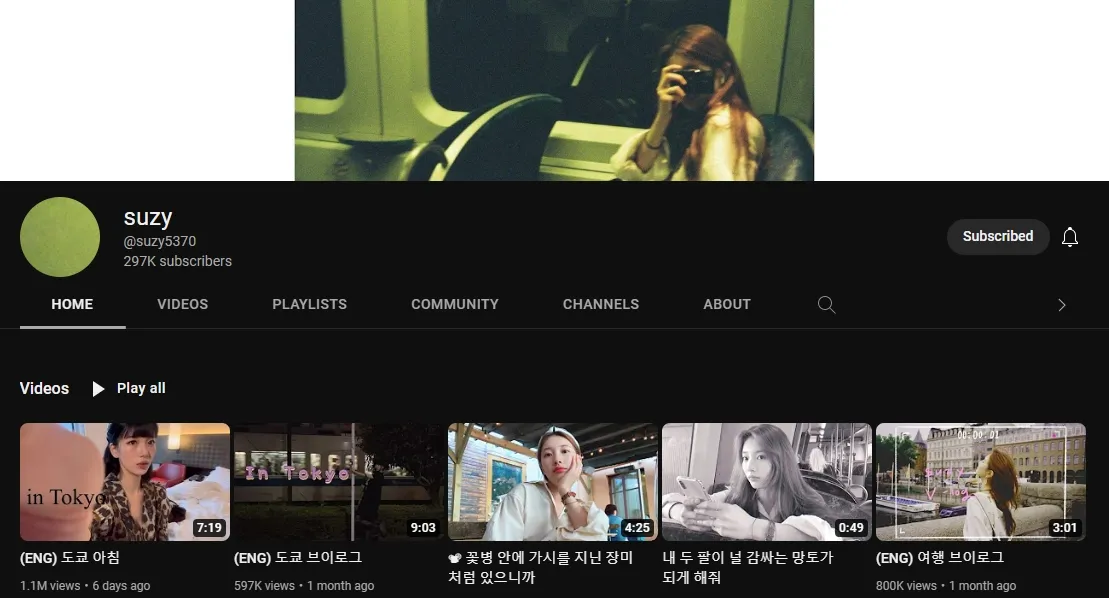Viewport: 1109px width, 598px height.
Task: Open the 7:19 Tokyo morning video thumbnail
Action: click(x=125, y=482)
